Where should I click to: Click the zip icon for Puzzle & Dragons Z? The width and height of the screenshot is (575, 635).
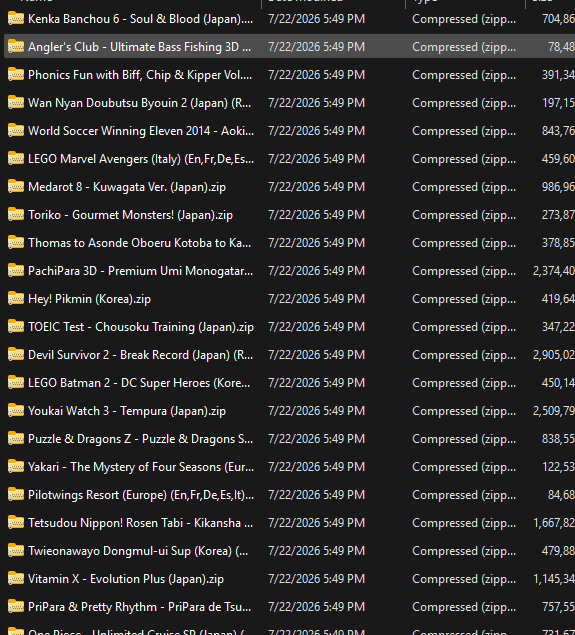pos(16,438)
